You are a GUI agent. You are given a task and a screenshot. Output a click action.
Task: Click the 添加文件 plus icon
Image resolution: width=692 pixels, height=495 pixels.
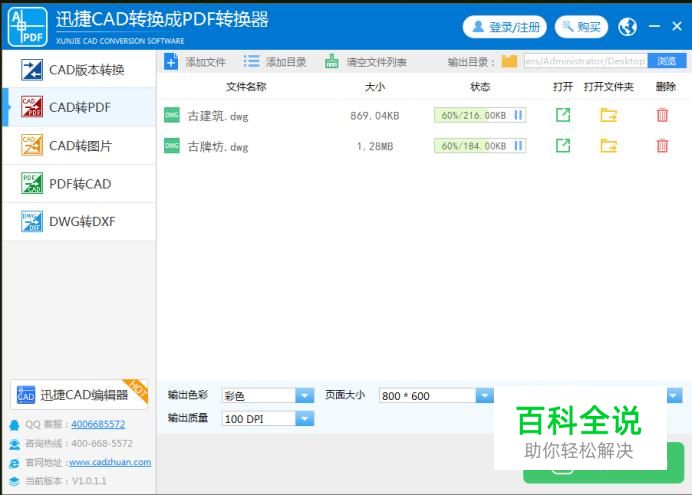click(171, 61)
